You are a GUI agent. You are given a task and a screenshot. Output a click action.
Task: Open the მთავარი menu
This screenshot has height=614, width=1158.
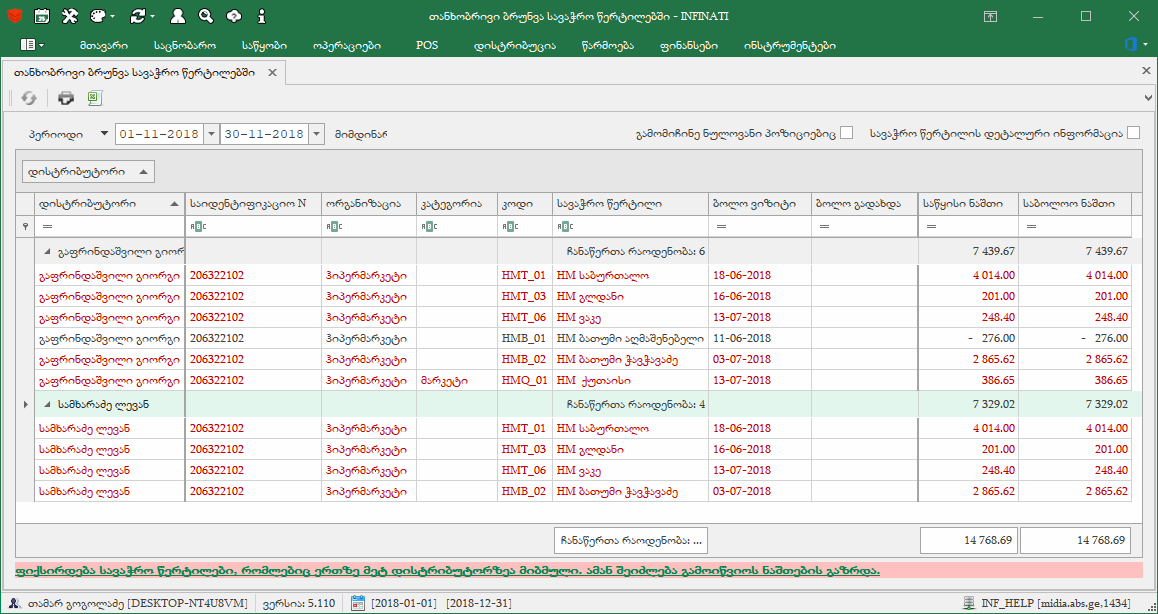click(x=104, y=45)
